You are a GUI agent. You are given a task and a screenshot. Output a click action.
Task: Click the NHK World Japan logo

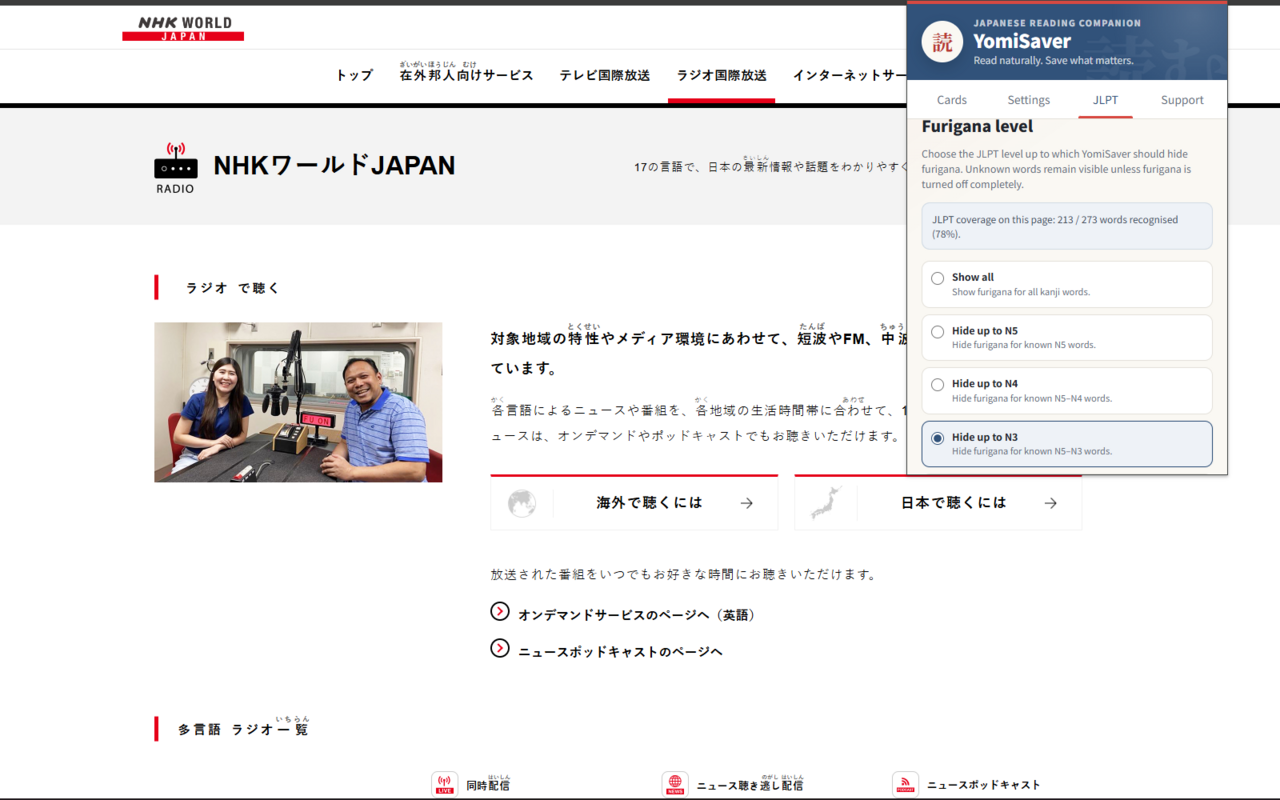click(183, 28)
